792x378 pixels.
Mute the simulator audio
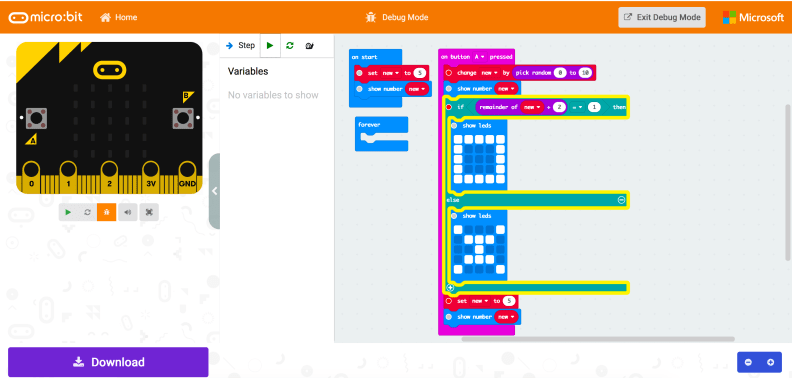click(x=128, y=212)
